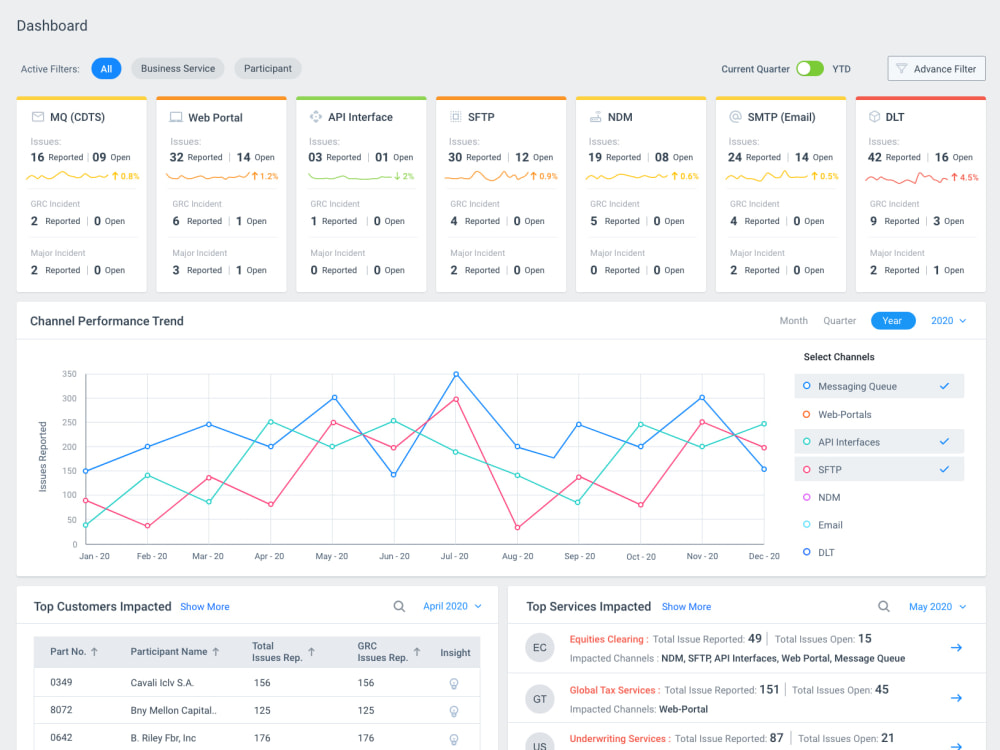Screen dimensions: 1000x750
Task: Select the Business Service filter
Action: coord(178,69)
